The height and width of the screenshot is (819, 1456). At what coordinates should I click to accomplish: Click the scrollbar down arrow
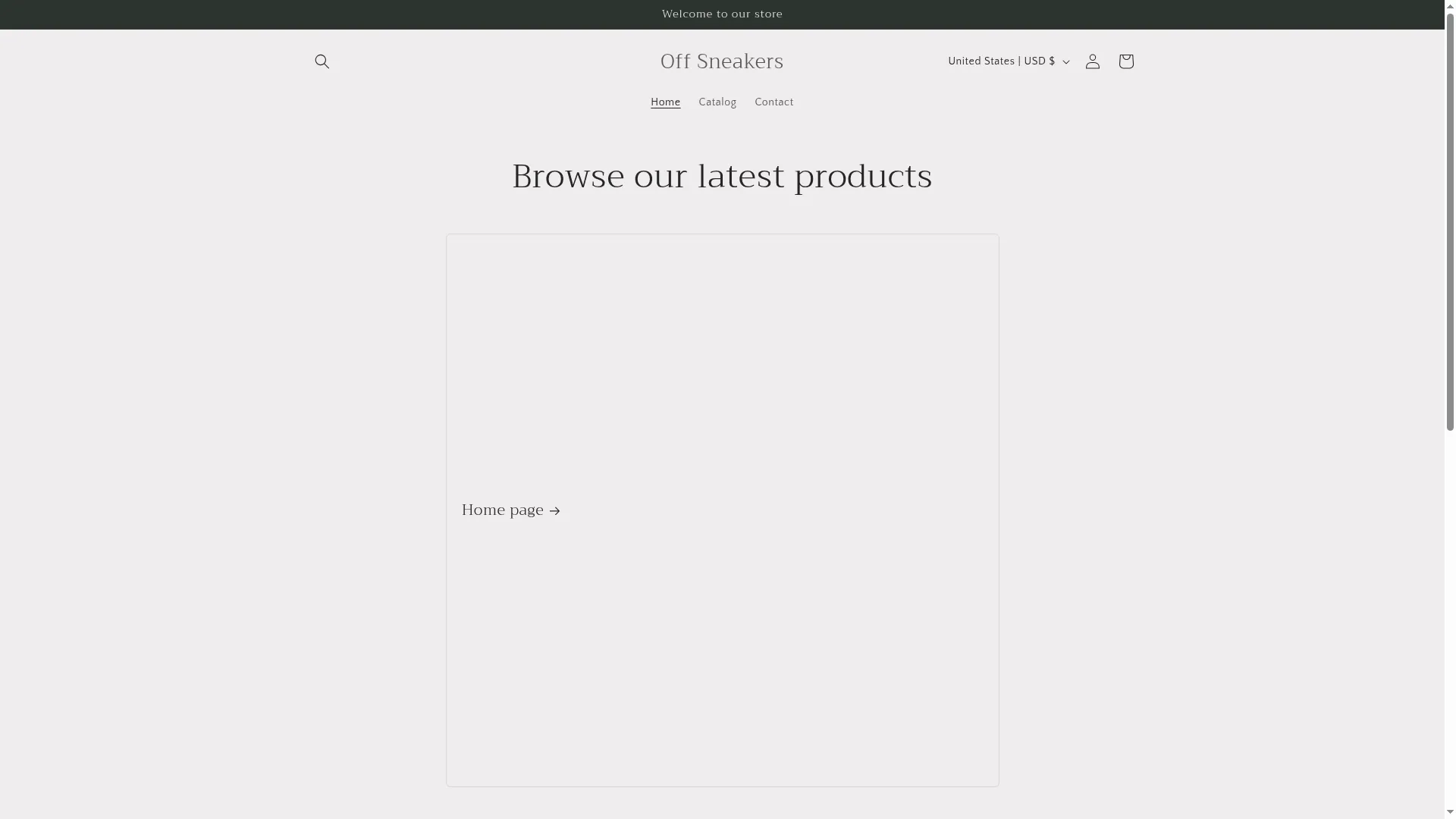[1450, 812]
